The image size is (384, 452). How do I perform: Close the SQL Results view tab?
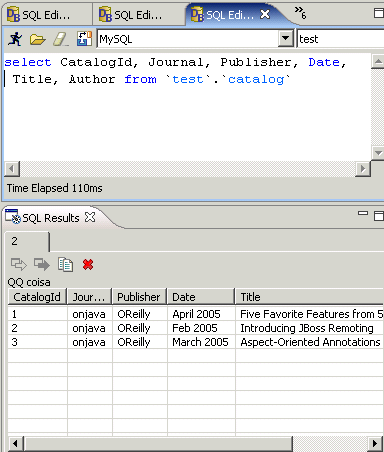click(90, 217)
